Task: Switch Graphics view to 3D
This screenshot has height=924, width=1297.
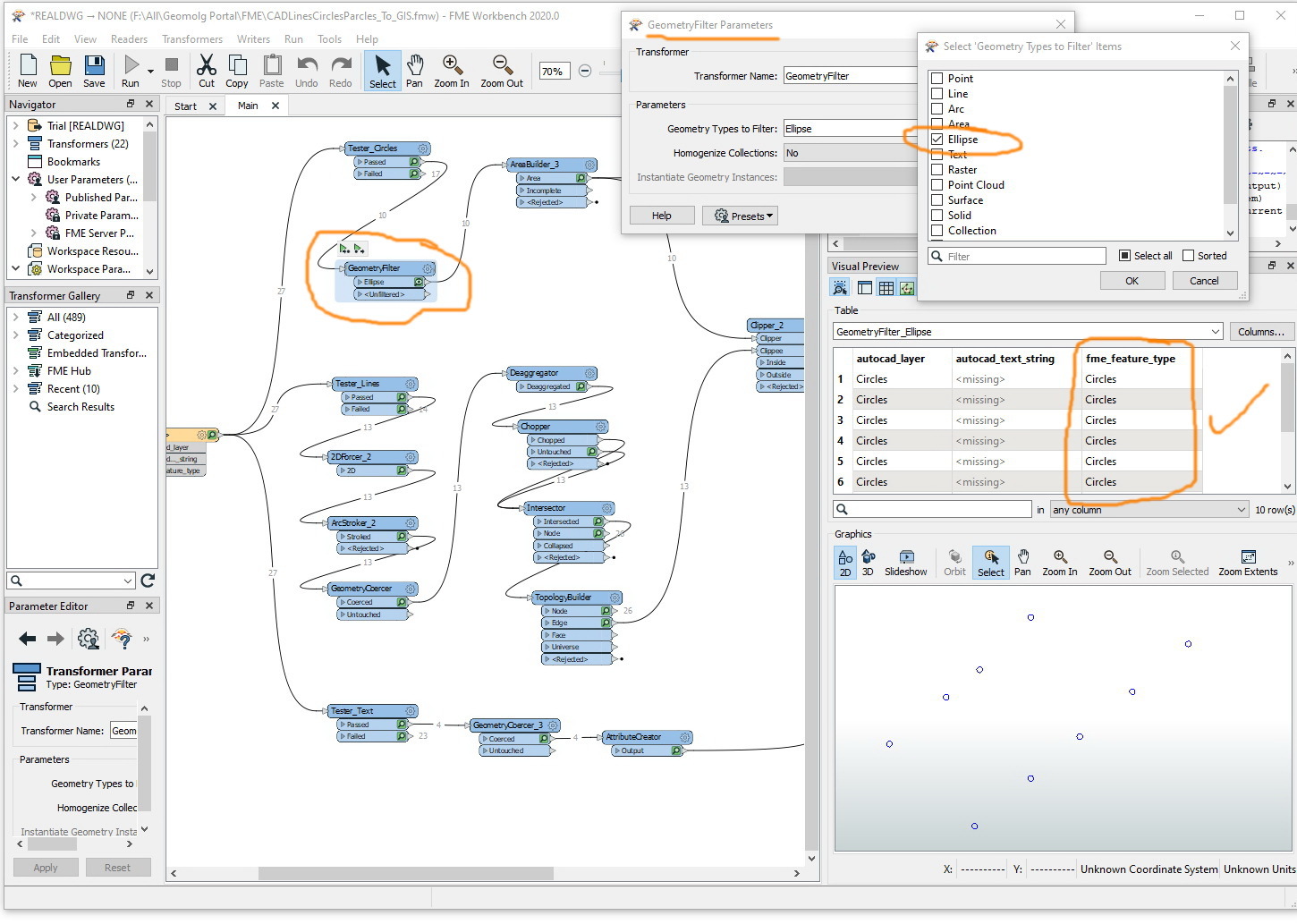Action: tap(868, 563)
